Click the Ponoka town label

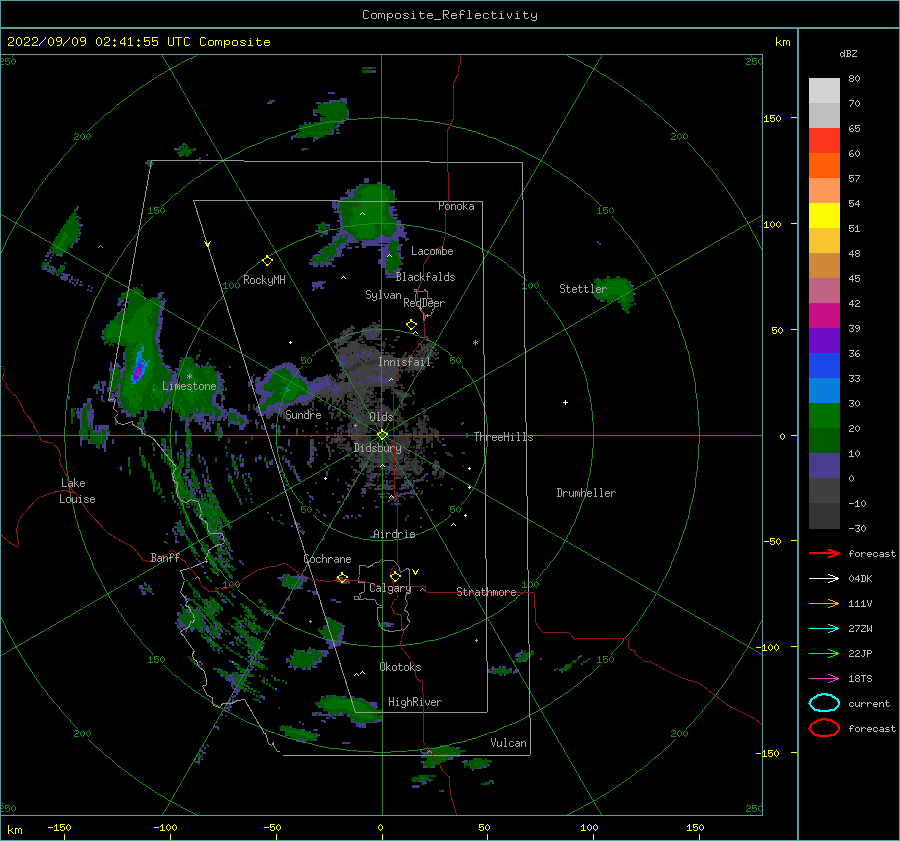(456, 206)
